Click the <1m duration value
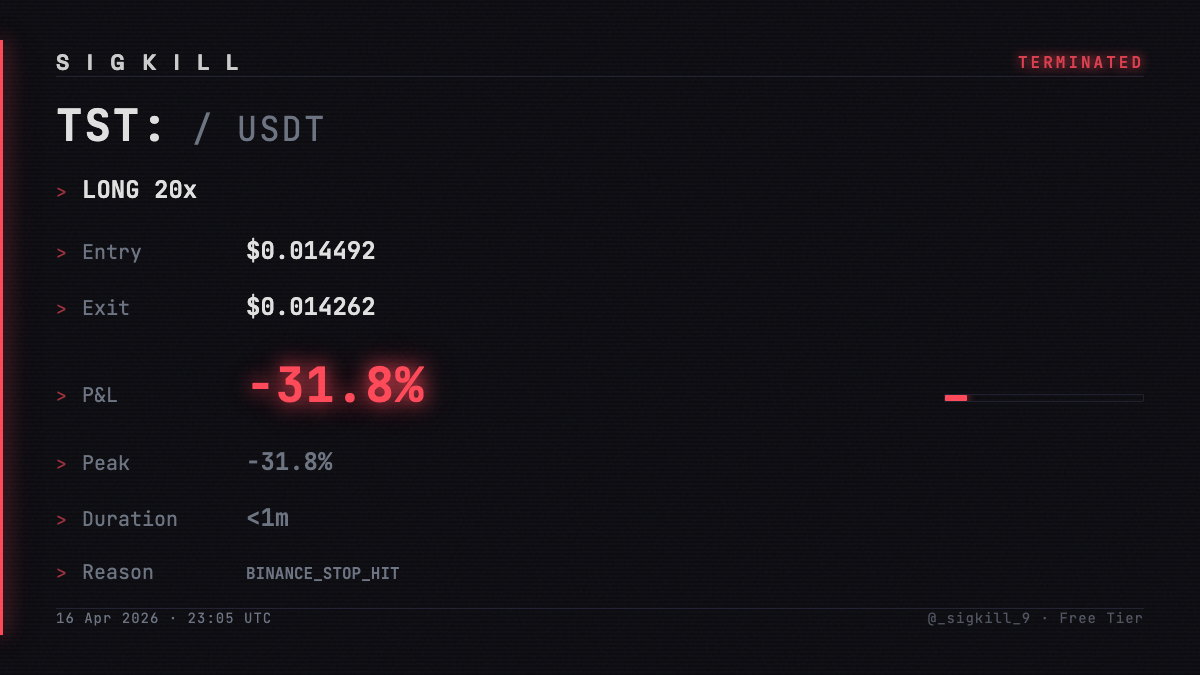Viewport: 1200px width, 675px height. 267,518
